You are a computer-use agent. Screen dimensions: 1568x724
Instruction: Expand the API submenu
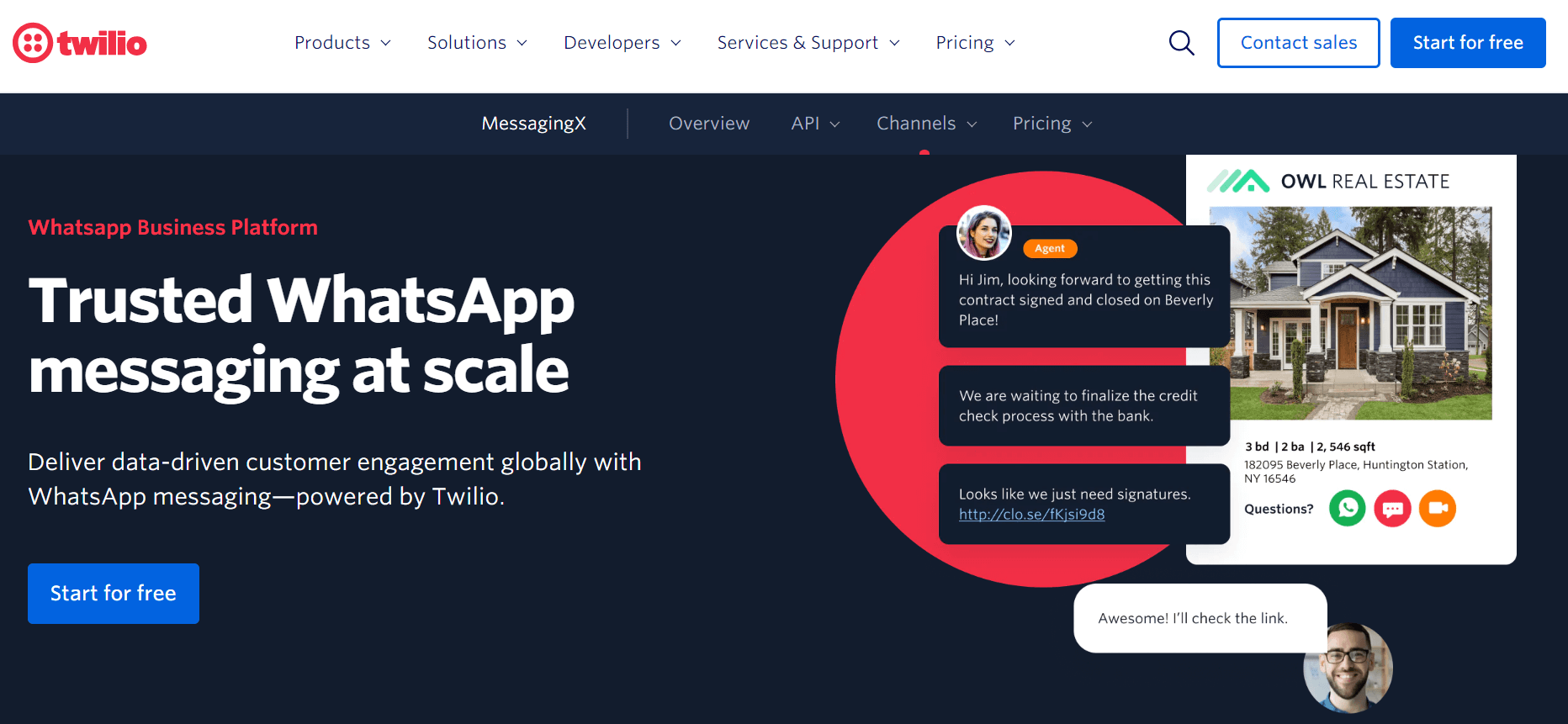(815, 124)
